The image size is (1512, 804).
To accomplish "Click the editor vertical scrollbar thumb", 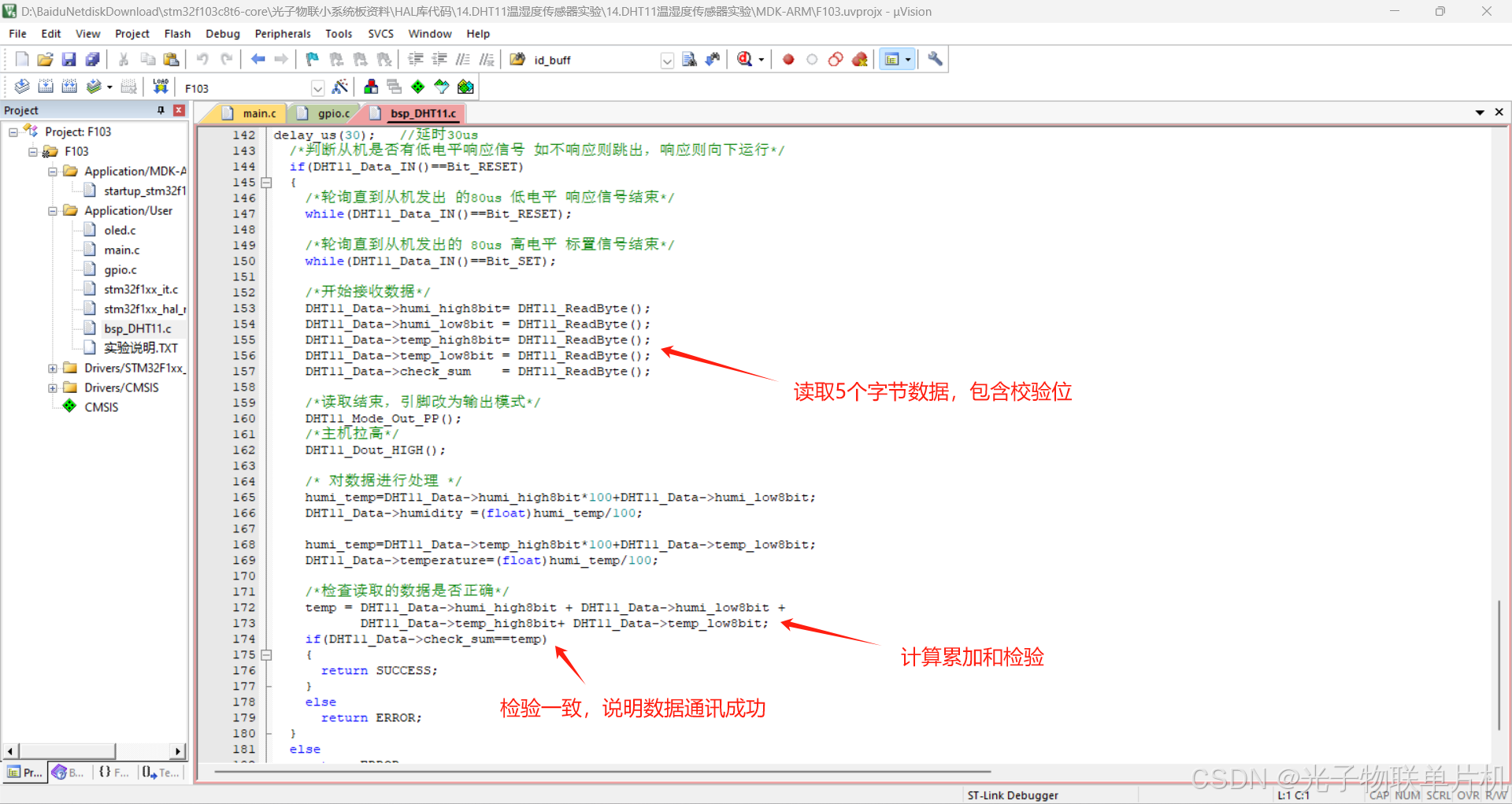I will [x=1499, y=665].
